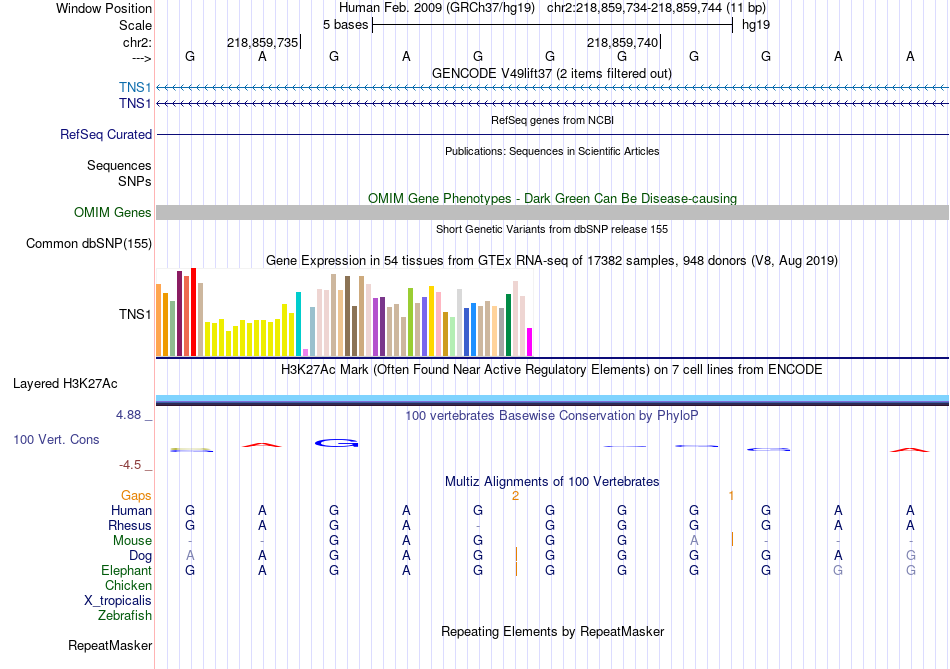Viewport: 950px width, 669px height.
Task: Click the OMIM Gene Phenotypes green title
Action: pos(552,198)
